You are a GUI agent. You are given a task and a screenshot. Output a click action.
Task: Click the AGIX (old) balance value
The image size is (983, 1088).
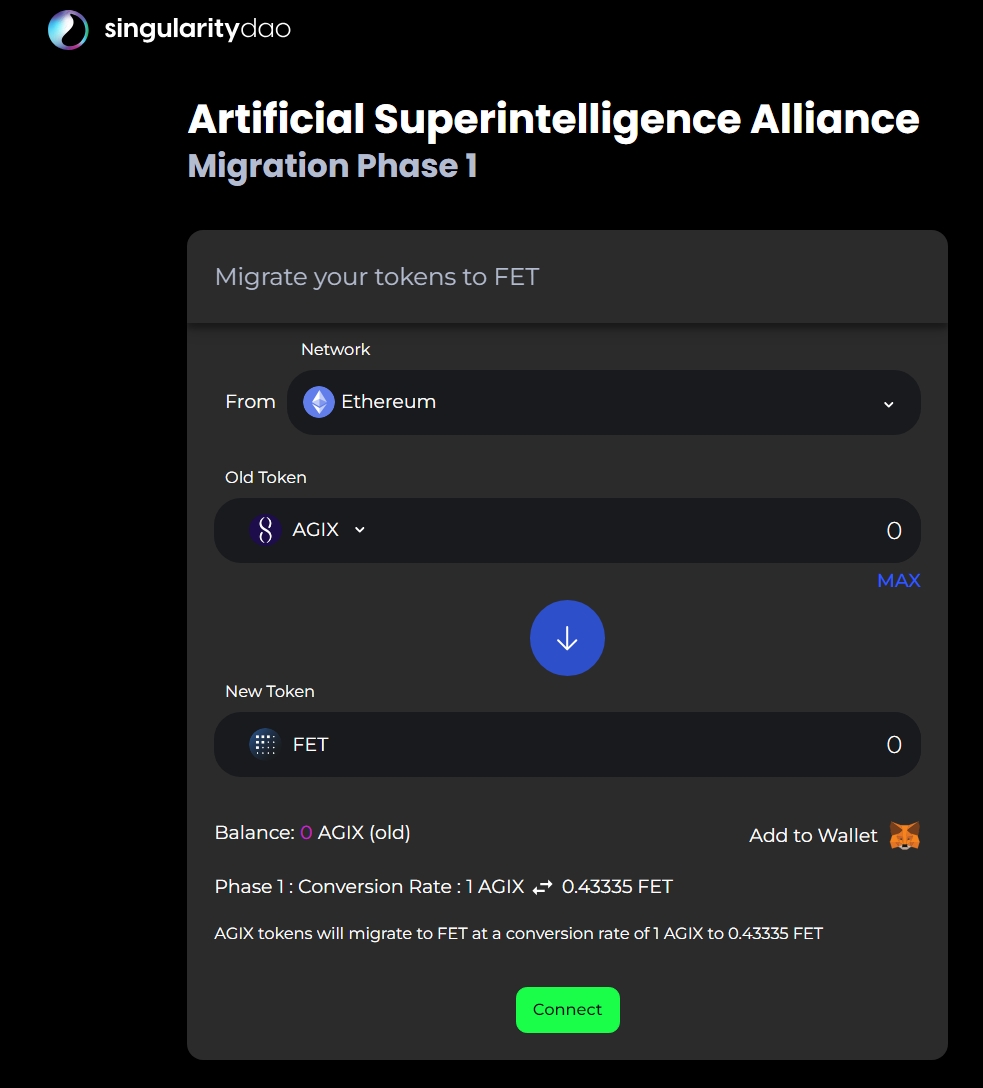click(x=306, y=832)
